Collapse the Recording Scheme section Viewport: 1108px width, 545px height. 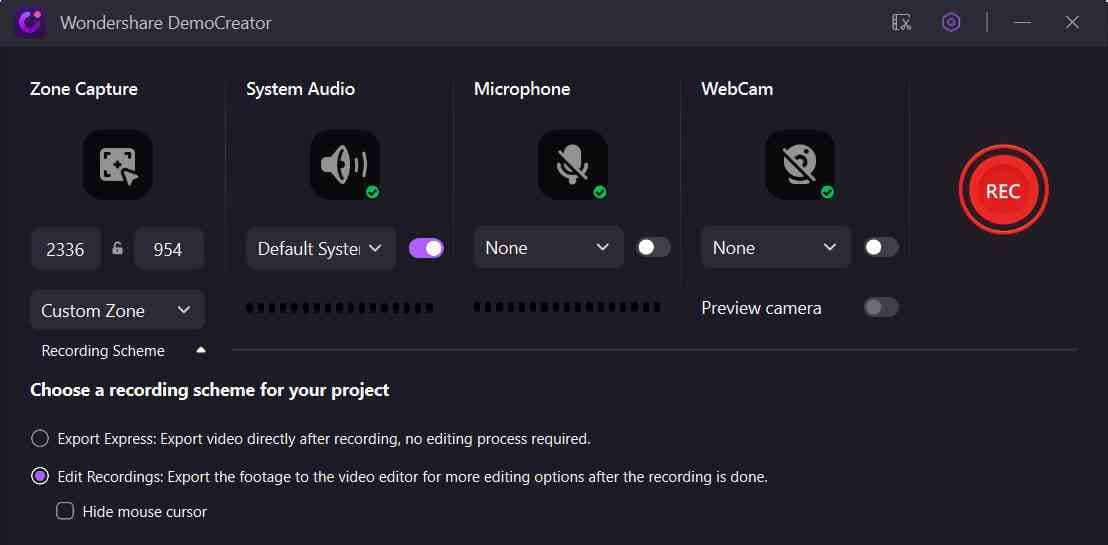[201, 351]
